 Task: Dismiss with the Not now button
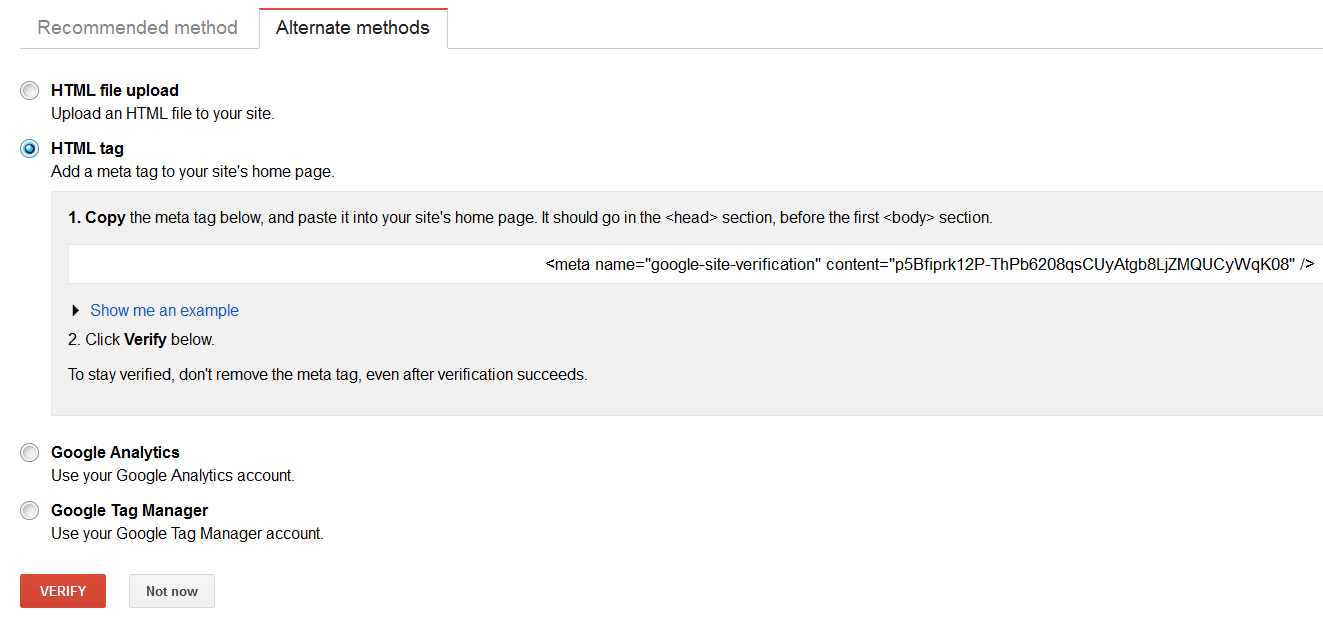click(172, 591)
